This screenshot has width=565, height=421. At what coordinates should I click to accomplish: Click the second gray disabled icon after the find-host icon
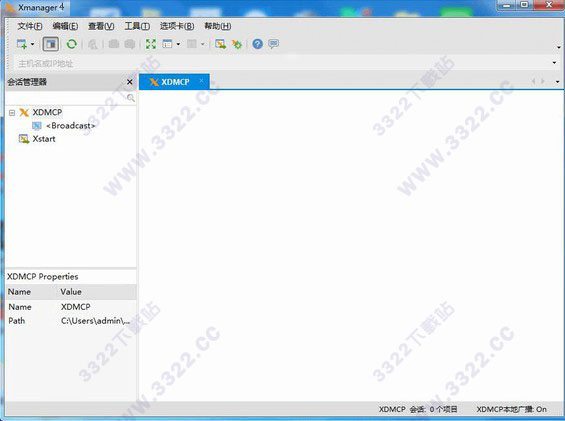pyautogui.click(x=130, y=44)
